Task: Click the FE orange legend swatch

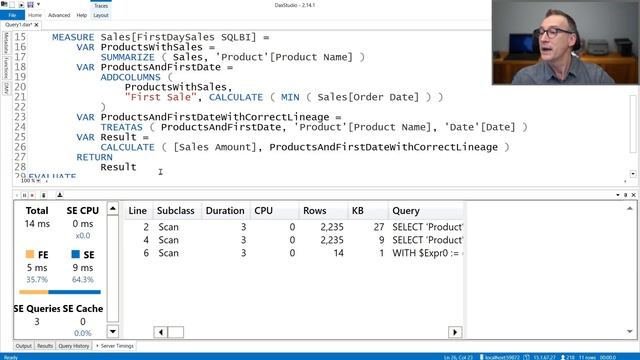Action: pos(30,254)
